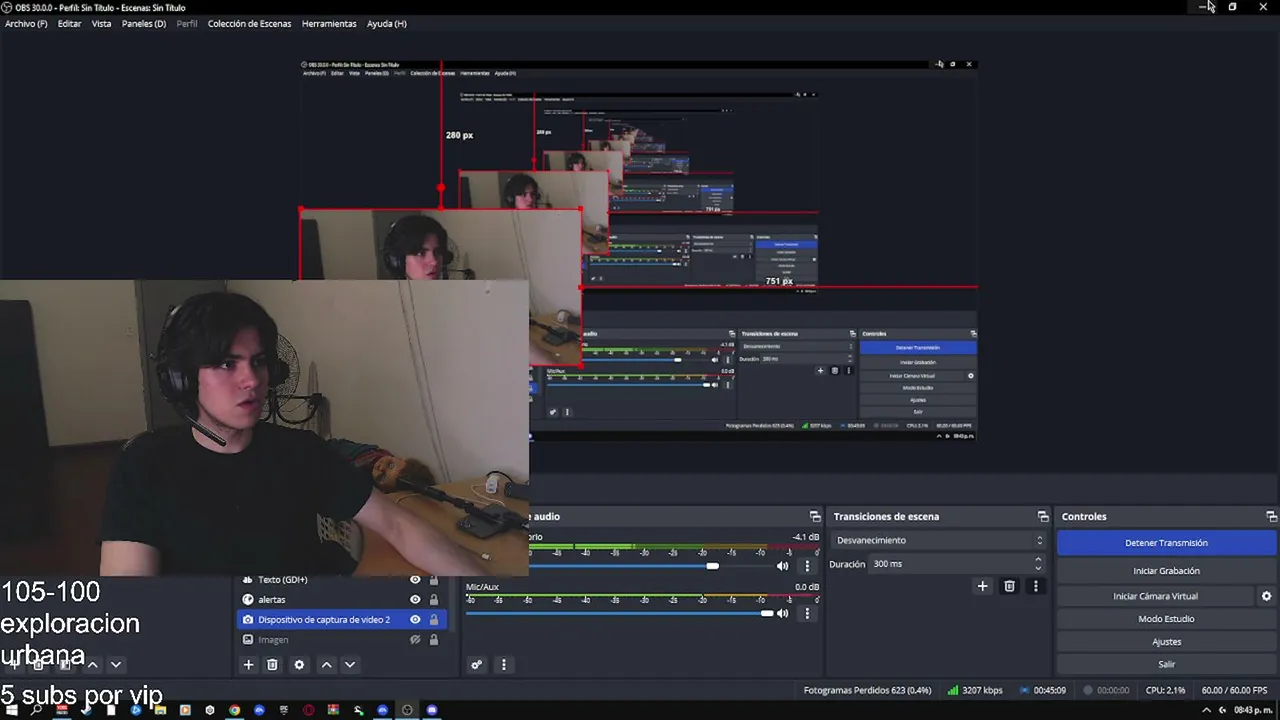Enable Modo Estudio
Image resolution: width=1280 pixels, height=720 pixels.
[x=1166, y=619]
